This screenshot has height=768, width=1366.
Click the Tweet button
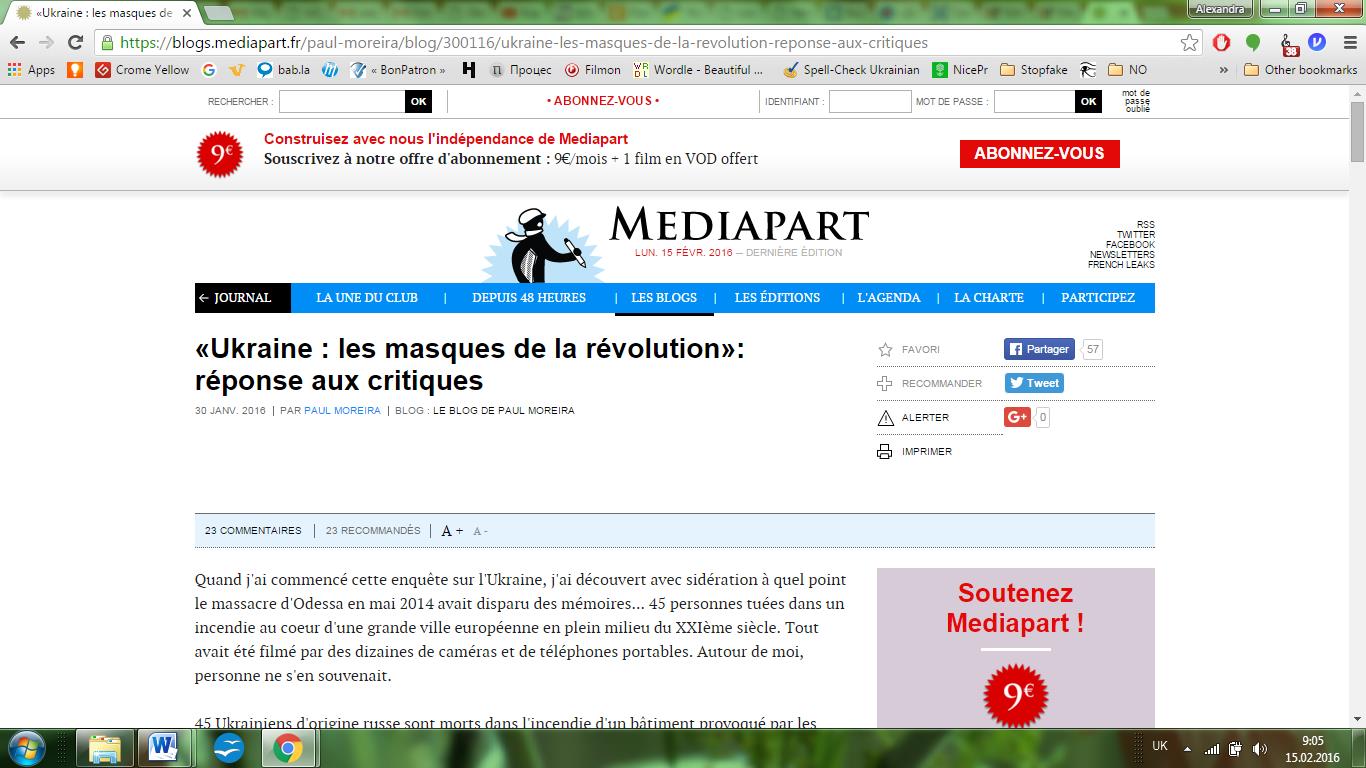(1034, 383)
